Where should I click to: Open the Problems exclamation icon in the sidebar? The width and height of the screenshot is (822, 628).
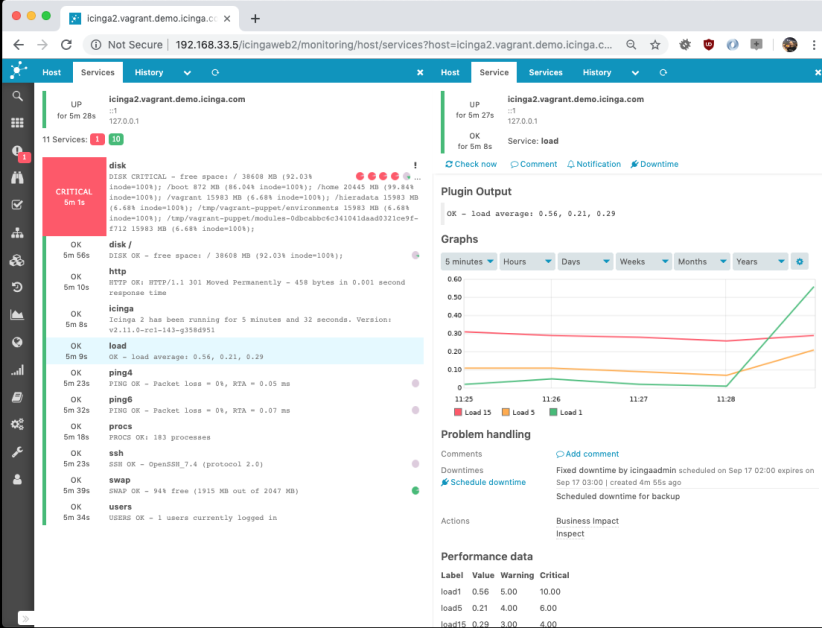pos(17,151)
